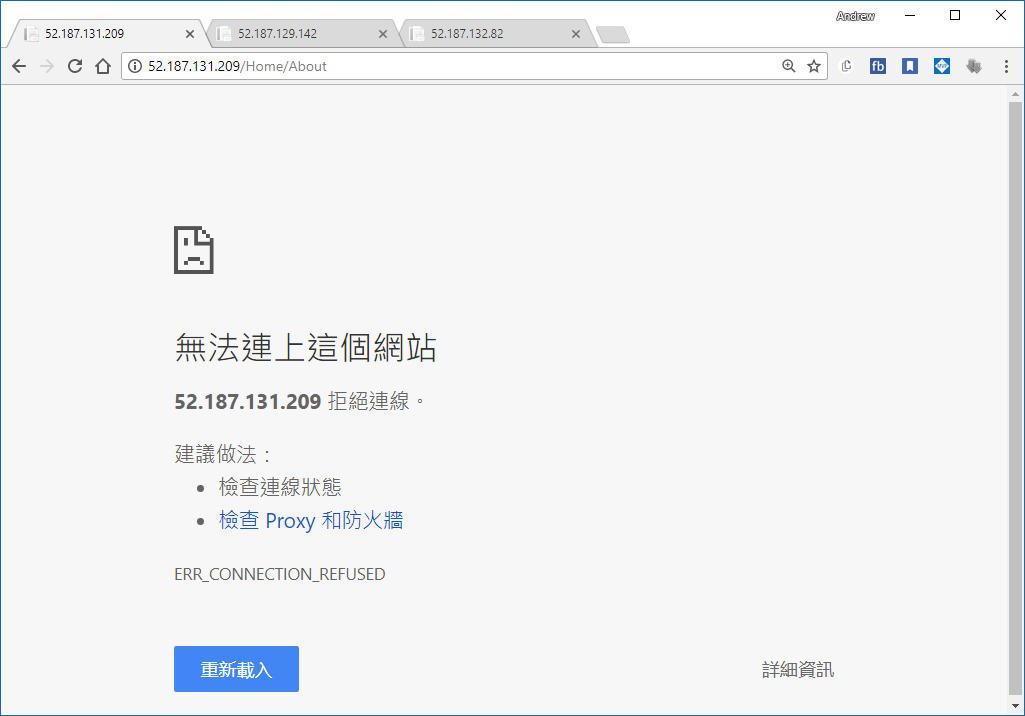Viewport: 1025px width, 716px height.
Task: Click the fb extension icon
Action: click(878, 66)
